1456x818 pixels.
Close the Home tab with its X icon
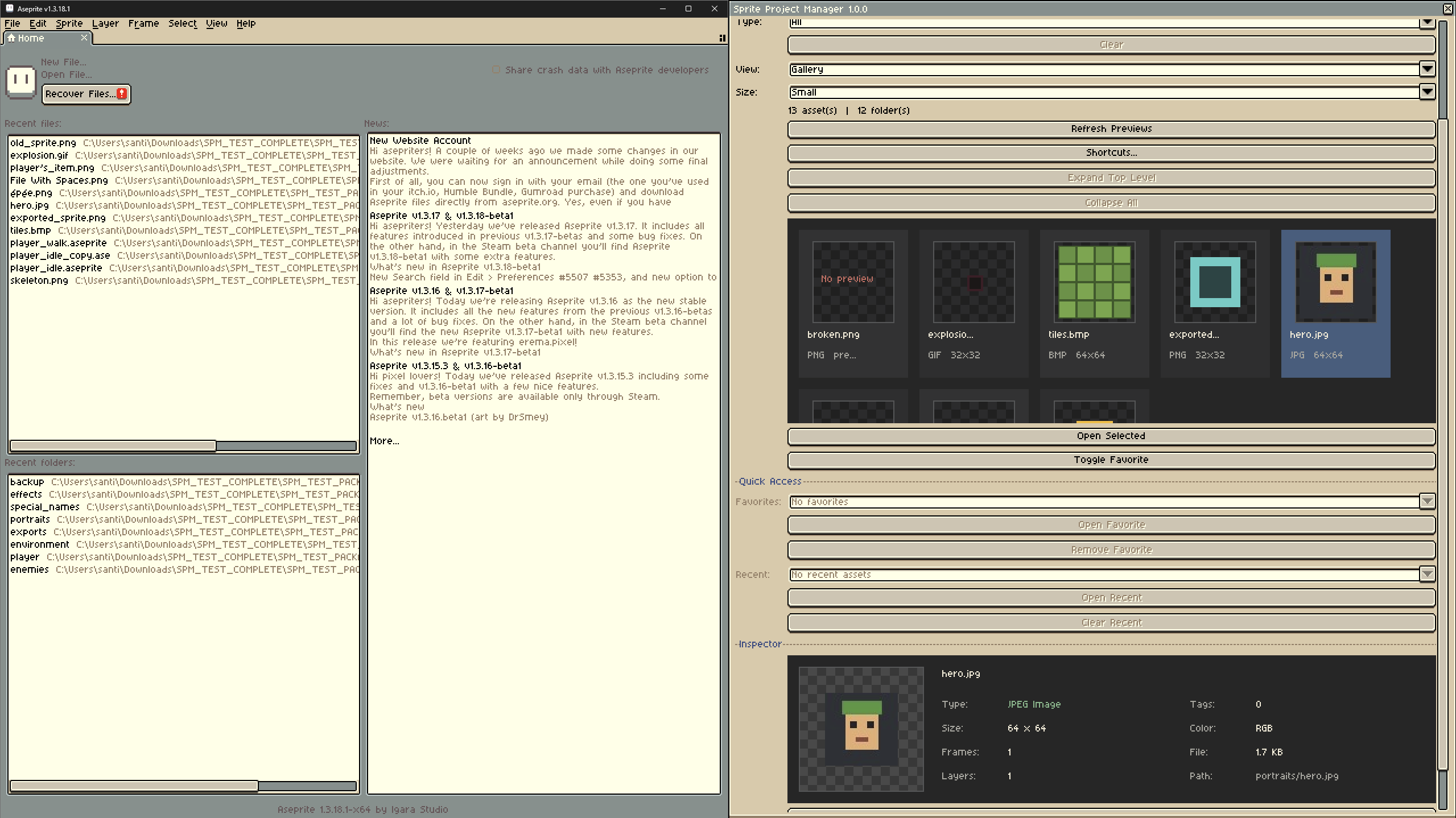click(84, 38)
